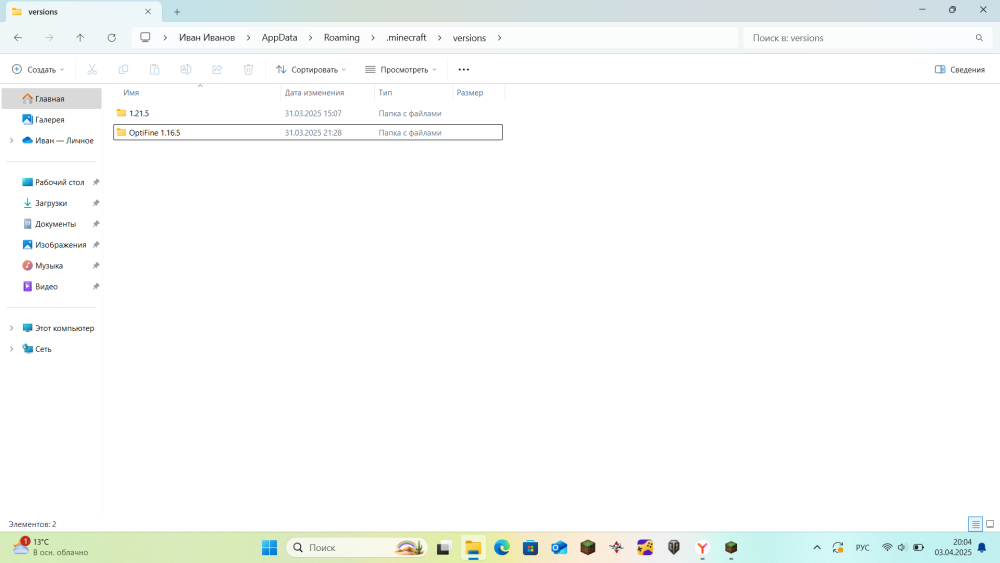Click the PC icon in address bar
The height and width of the screenshot is (563, 1000).
click(x=145, y=38)
